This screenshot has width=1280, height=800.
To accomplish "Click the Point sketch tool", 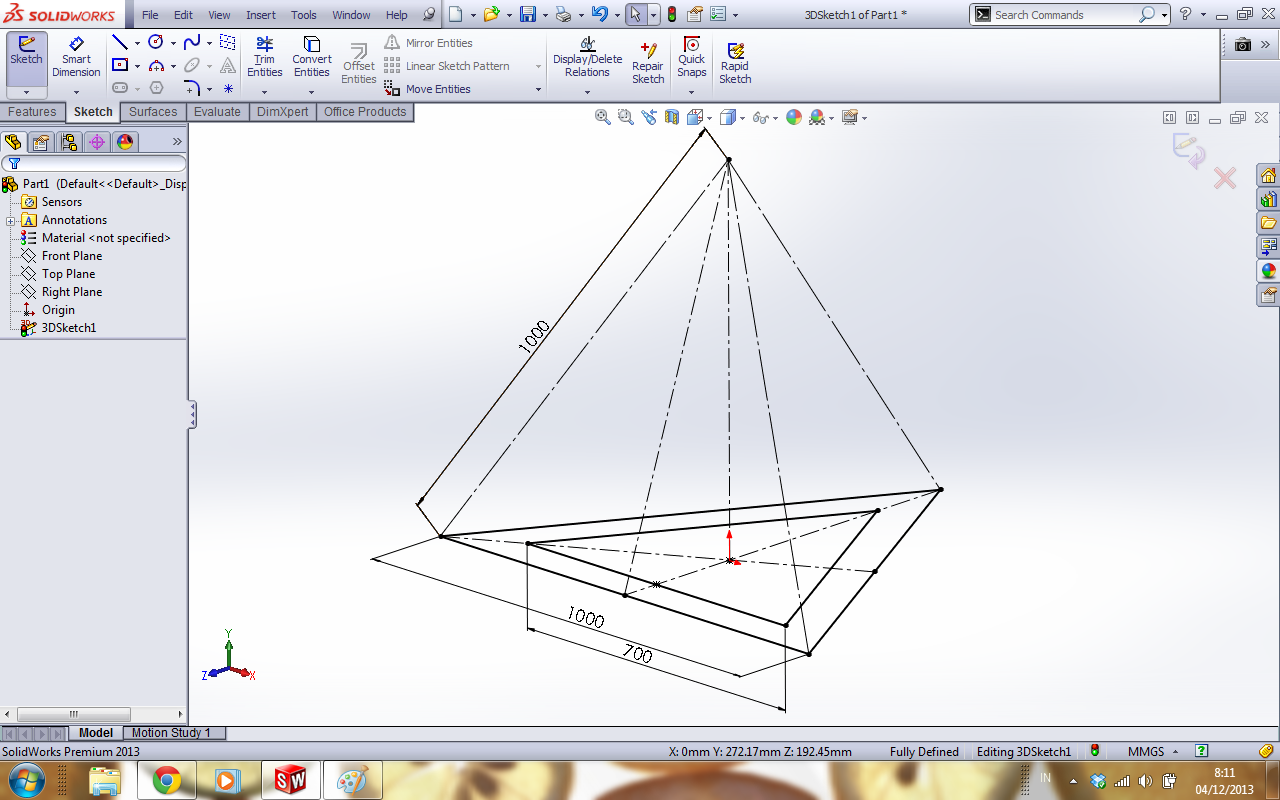I will (x=228, y=88).
